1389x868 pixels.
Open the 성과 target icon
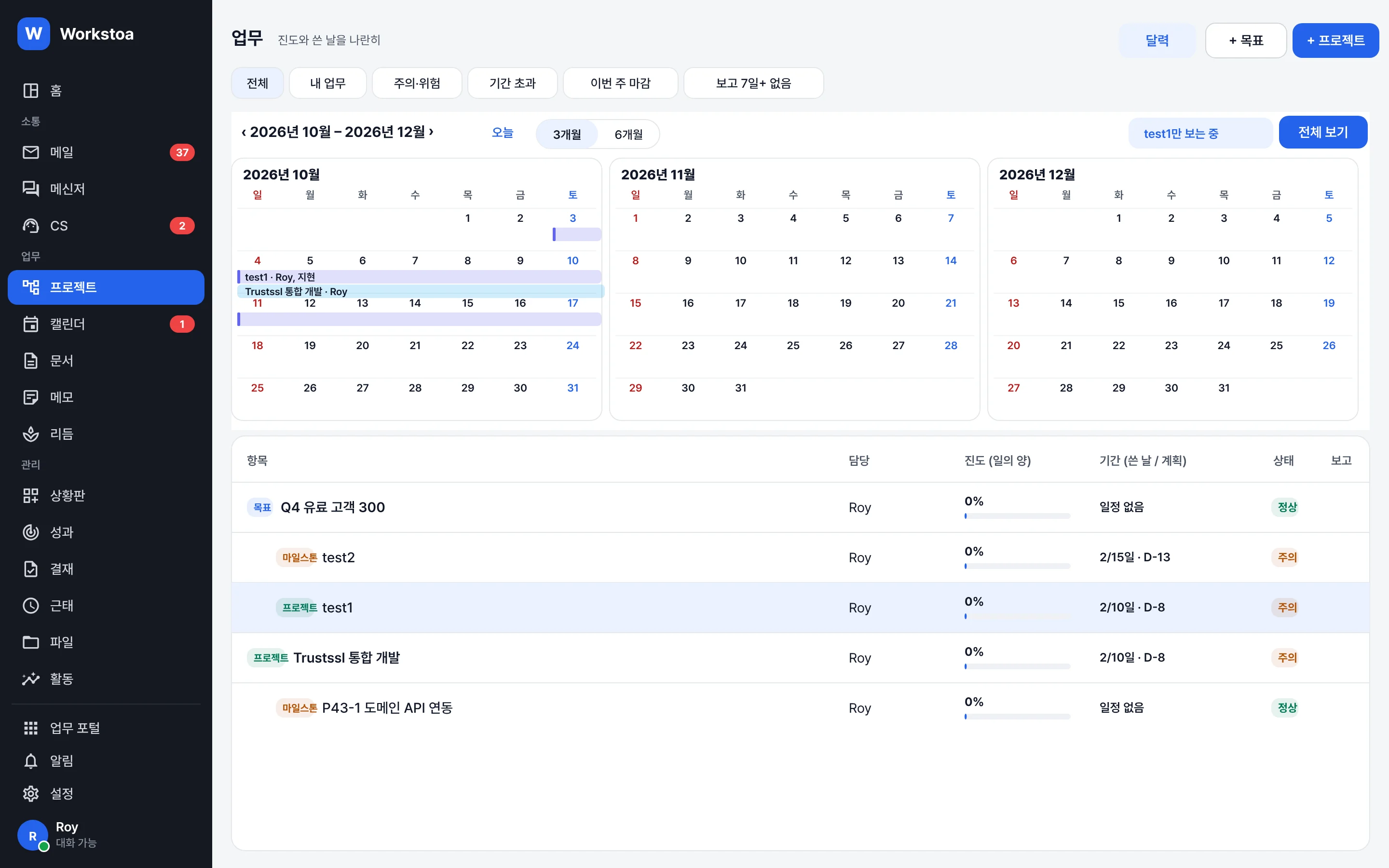coord(30,532)
